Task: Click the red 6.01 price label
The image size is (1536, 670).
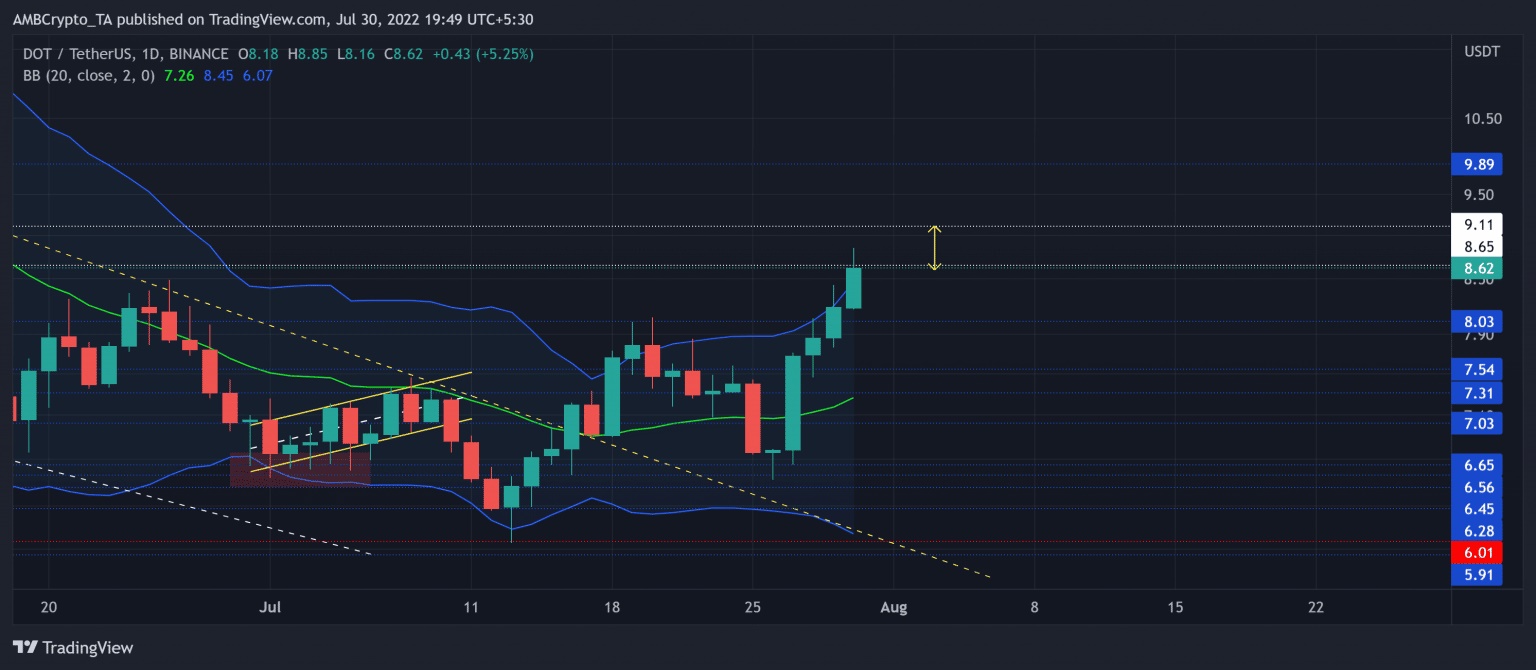Action: (x=1476, y=553)
